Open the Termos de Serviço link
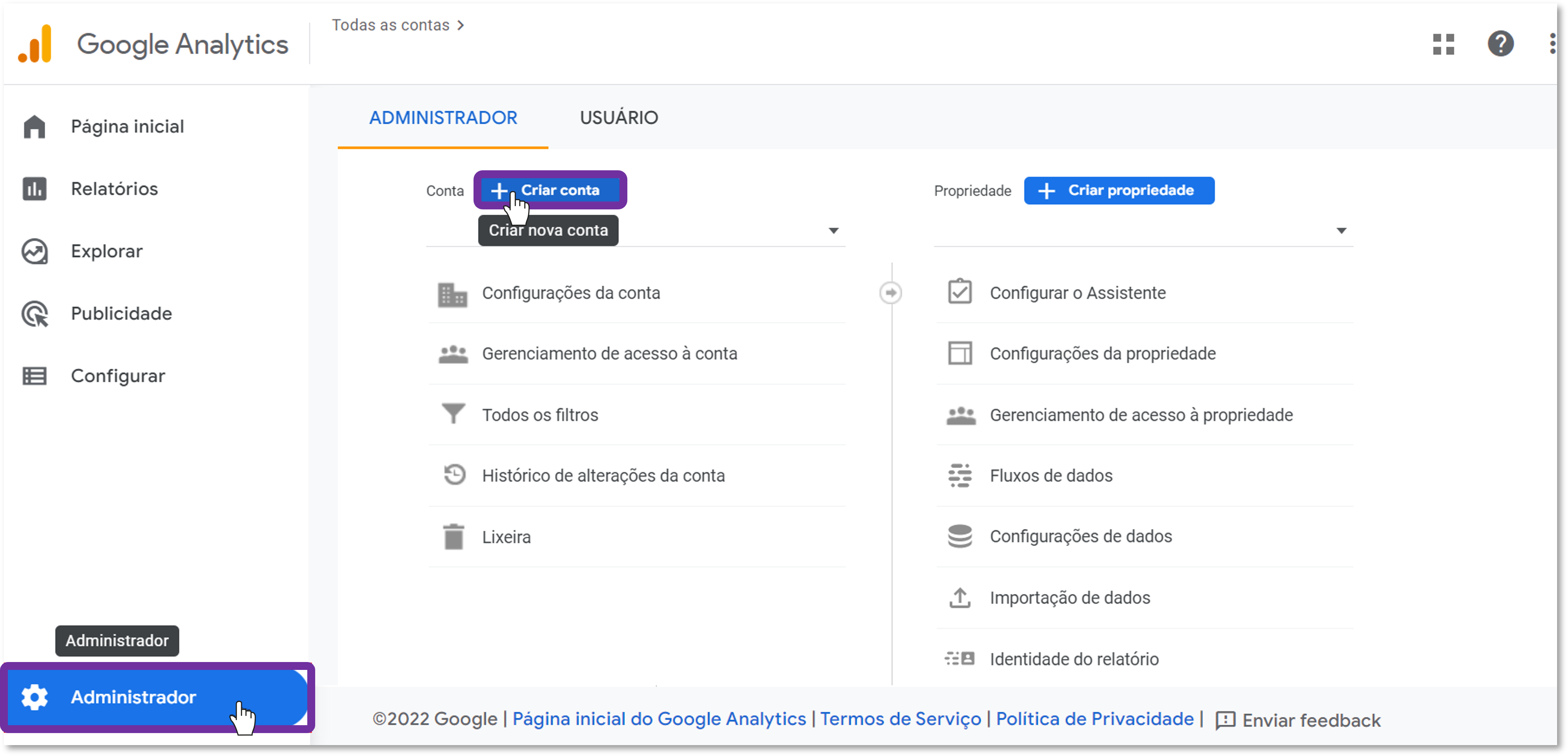This screenshot has width=1568, height=756. (900, 720)
